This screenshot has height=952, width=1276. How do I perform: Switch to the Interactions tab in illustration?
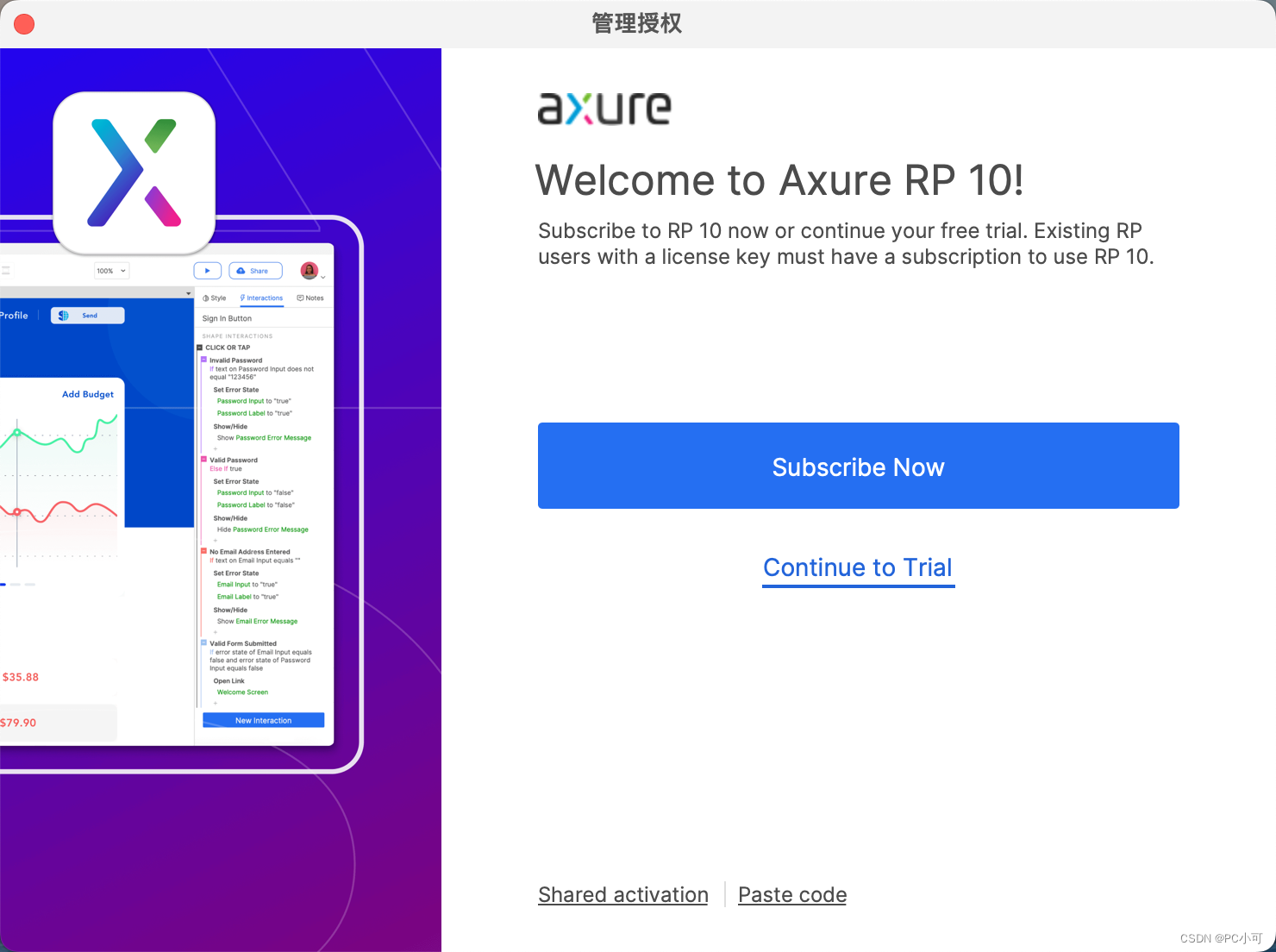(x=261, y=298)
